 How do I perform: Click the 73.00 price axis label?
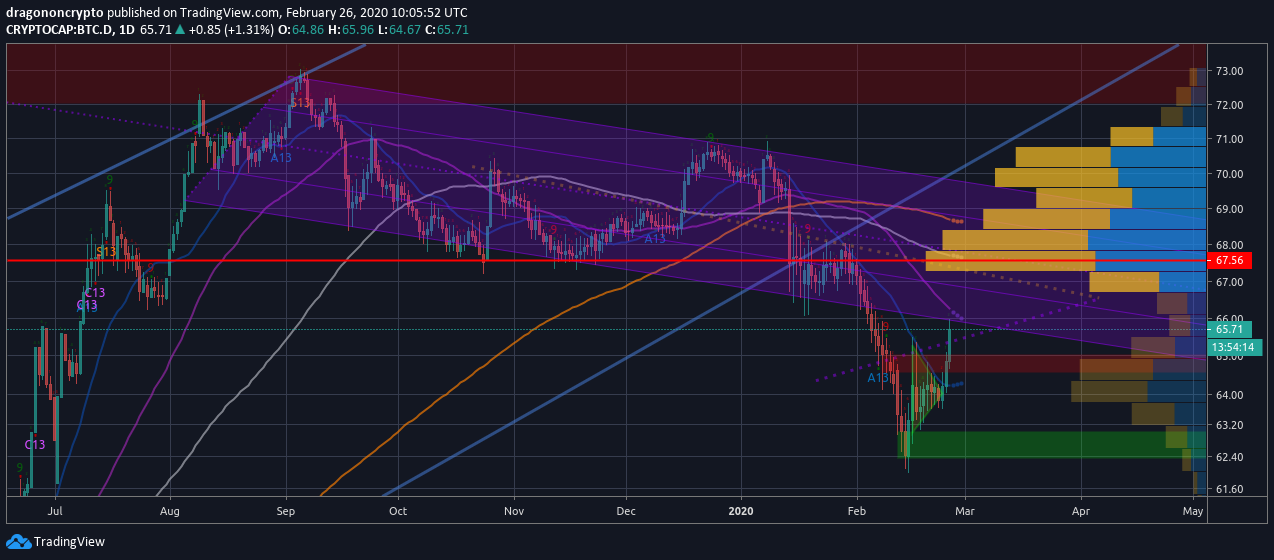[x=1229, y=72]
